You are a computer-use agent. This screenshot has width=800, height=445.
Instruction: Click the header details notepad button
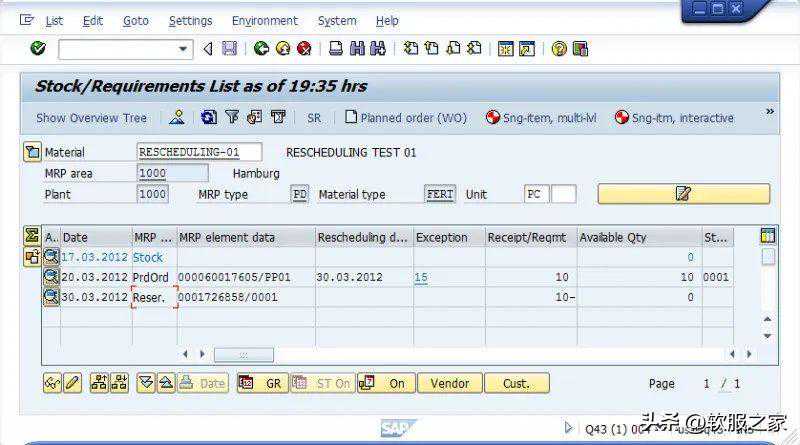683,194
